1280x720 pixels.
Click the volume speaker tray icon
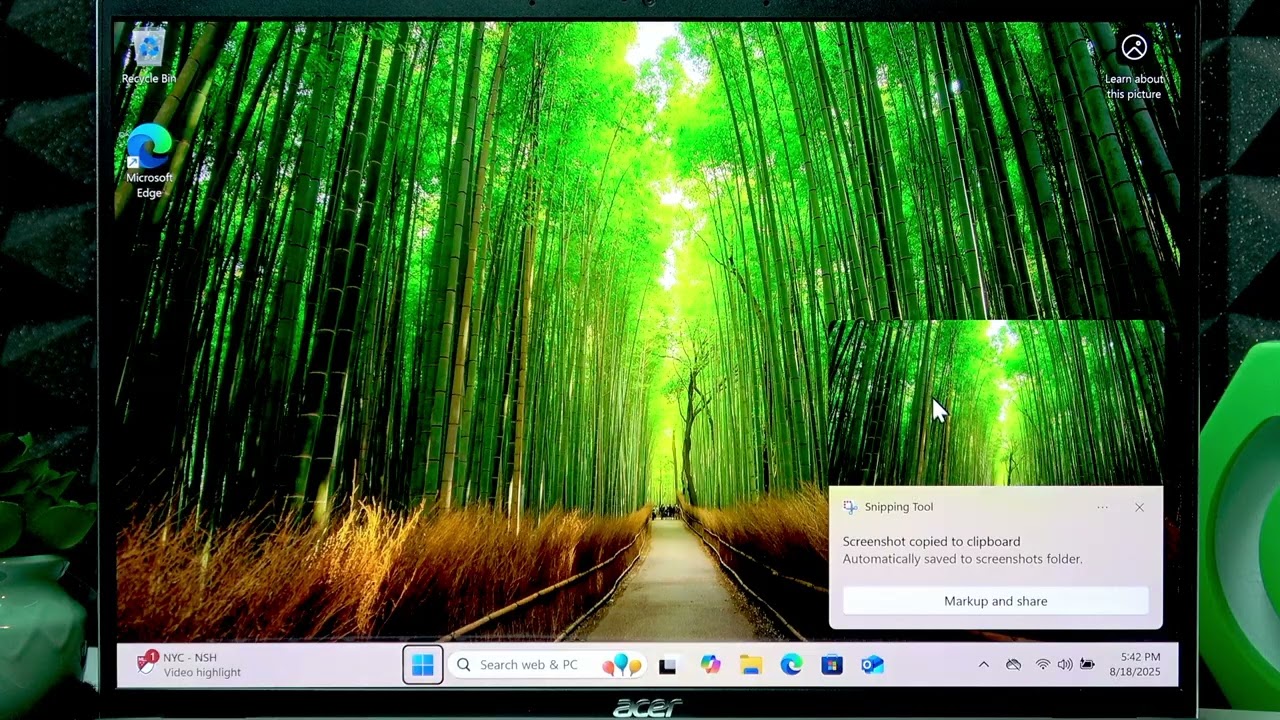tap(1065, 665)
